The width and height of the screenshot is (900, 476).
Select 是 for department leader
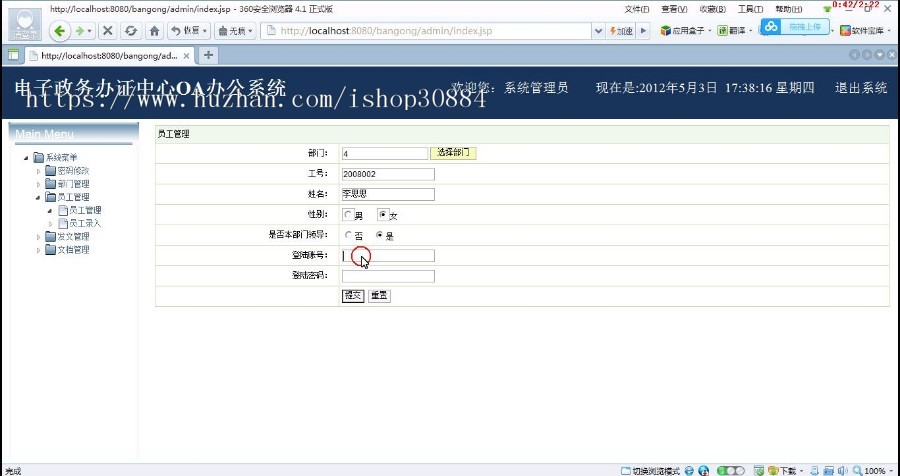379,235
